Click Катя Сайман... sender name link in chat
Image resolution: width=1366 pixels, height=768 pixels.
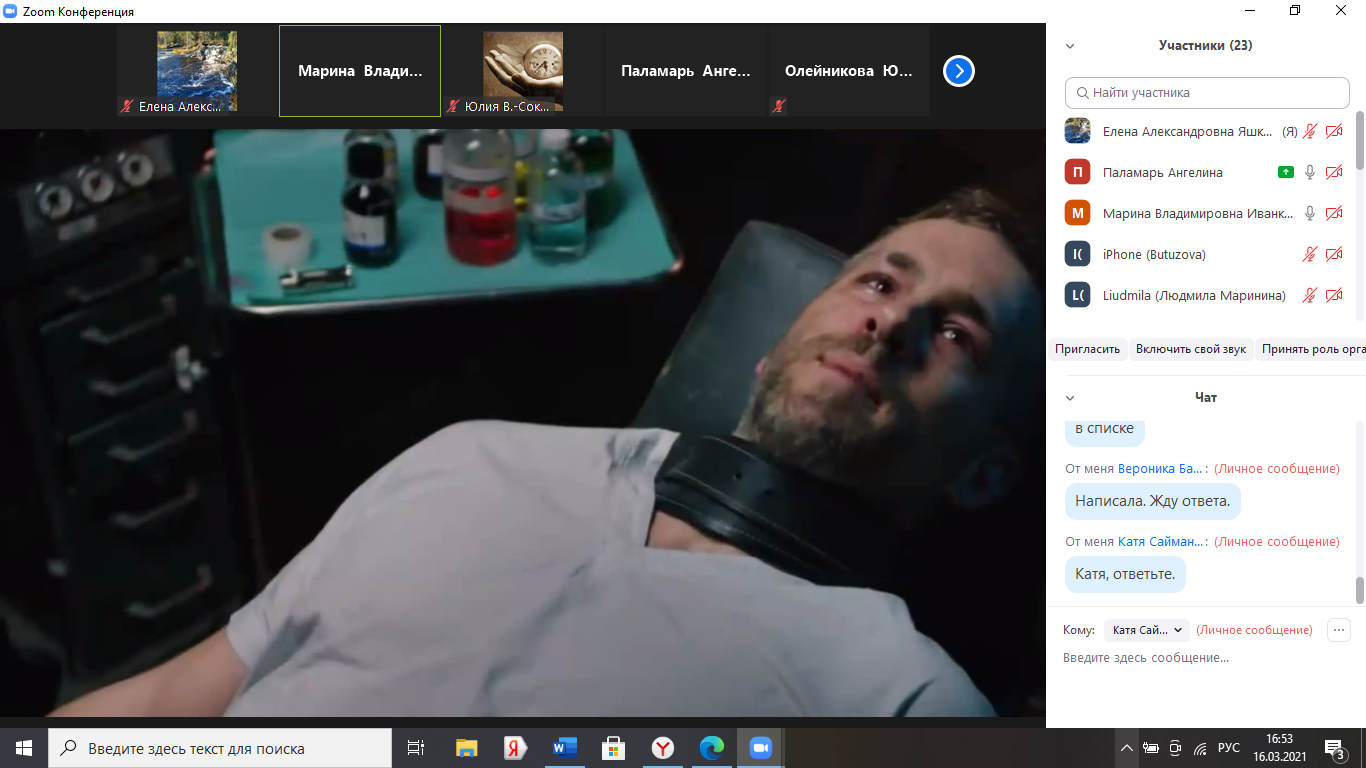point(1161,541)
